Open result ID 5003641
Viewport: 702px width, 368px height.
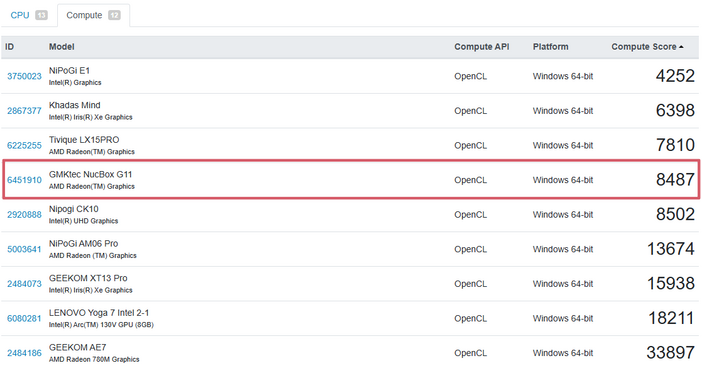click(x=24, y=249)
